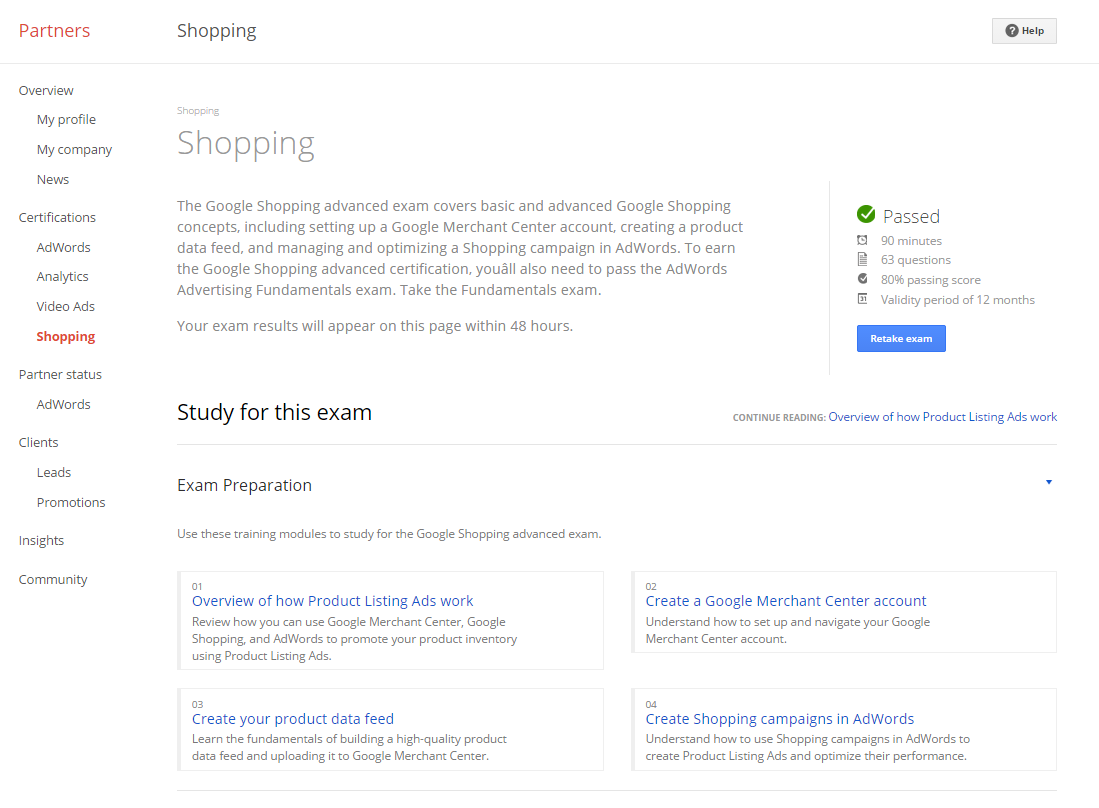The image size is (1099, 808).
Task: Collapse the Exam Preparation section arrow
Action: (1049, 482)
